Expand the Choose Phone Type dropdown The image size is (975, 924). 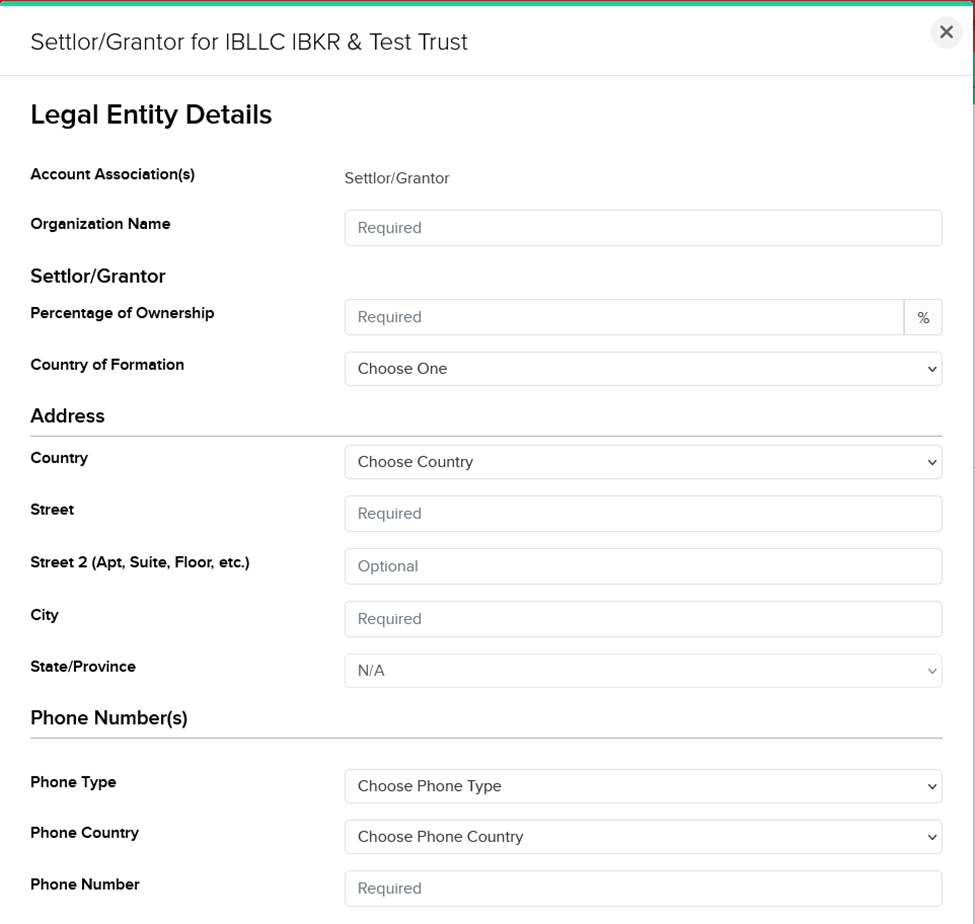tap(642, 786)
